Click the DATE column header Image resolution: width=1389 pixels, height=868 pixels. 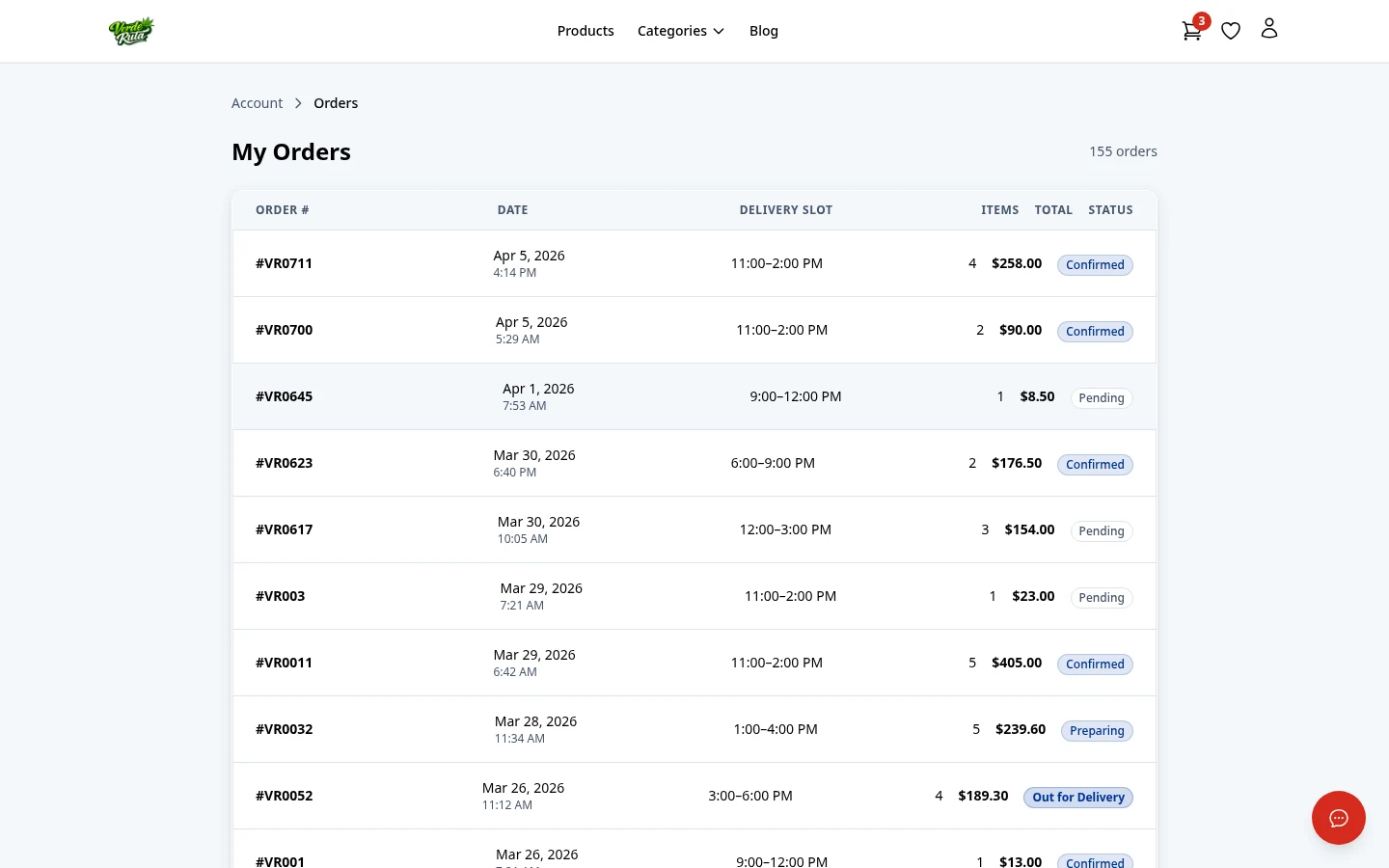(512, 209)
